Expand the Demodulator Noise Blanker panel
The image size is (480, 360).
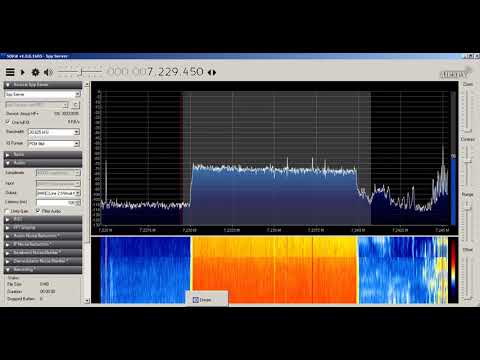click(43, 261)
